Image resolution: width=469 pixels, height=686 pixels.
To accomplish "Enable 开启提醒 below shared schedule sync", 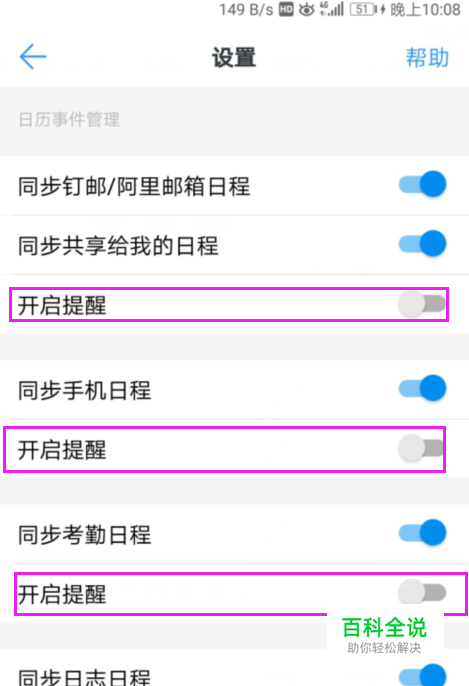I will coord(422,304).
